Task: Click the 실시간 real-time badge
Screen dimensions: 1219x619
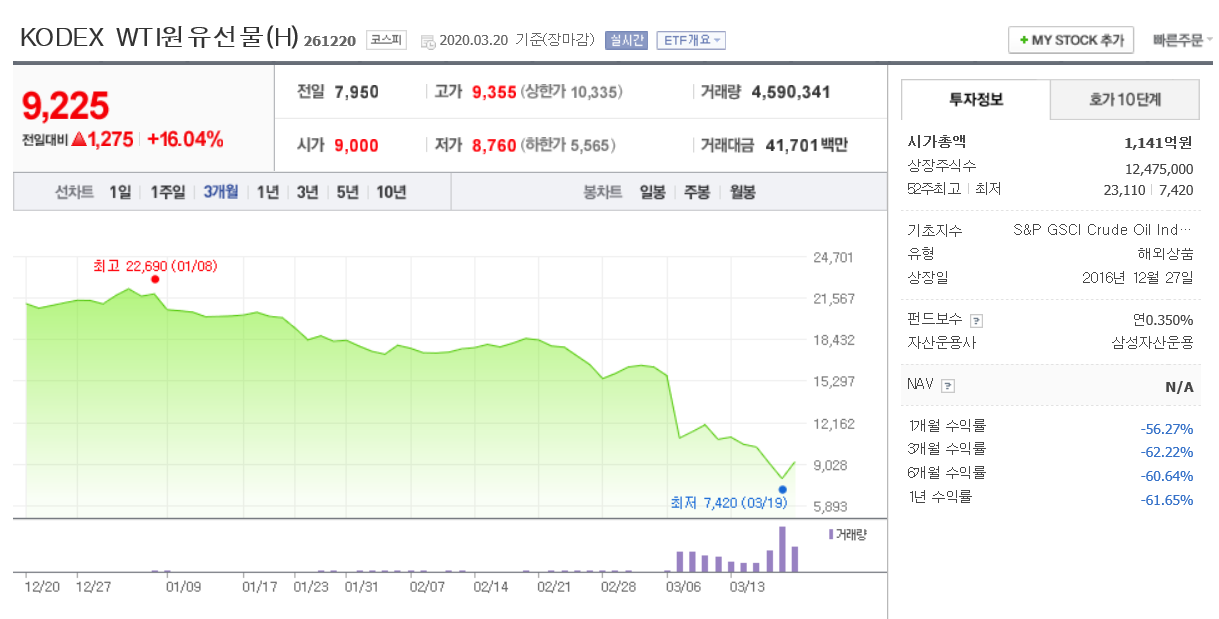Action: (x=626, y=40)
